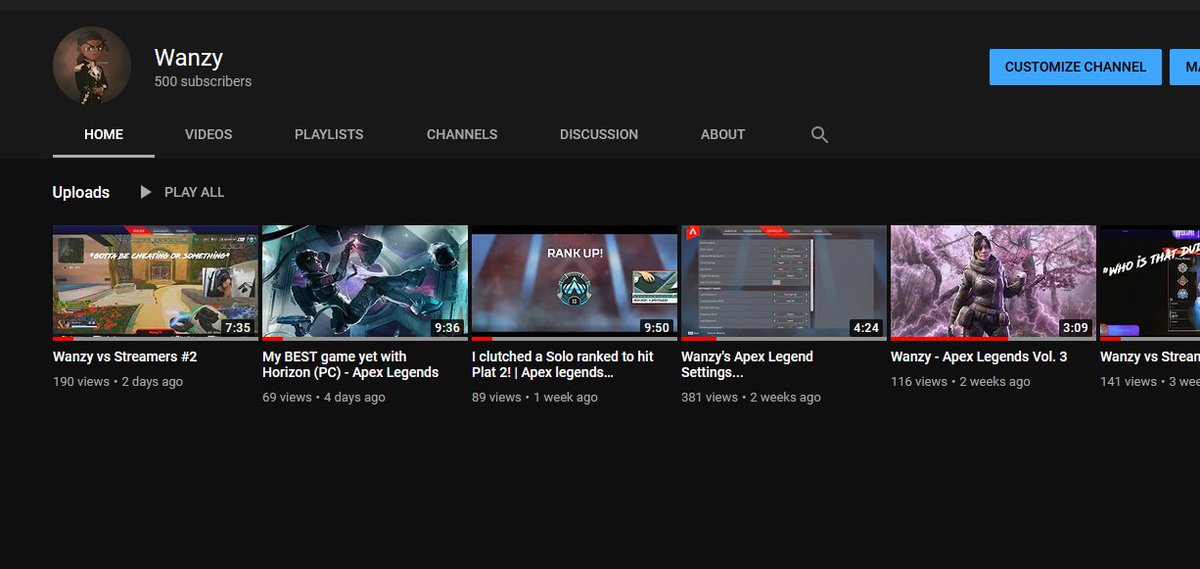Open the Horizon gameplay video thumbnail
Screen dimensions: 1200x569
point(365,283)
